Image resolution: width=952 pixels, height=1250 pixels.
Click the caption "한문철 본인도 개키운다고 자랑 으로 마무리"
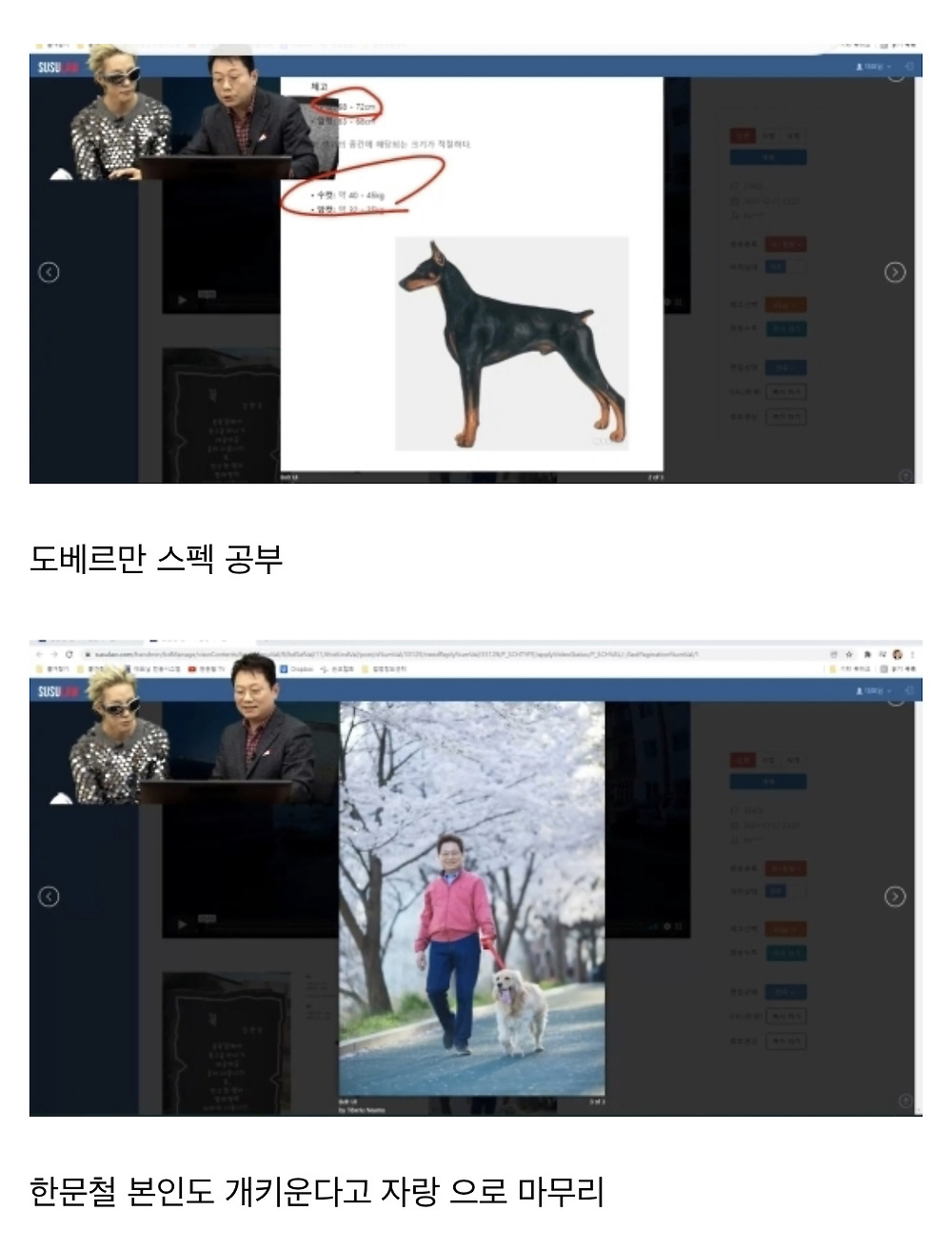pos(317,1191)
